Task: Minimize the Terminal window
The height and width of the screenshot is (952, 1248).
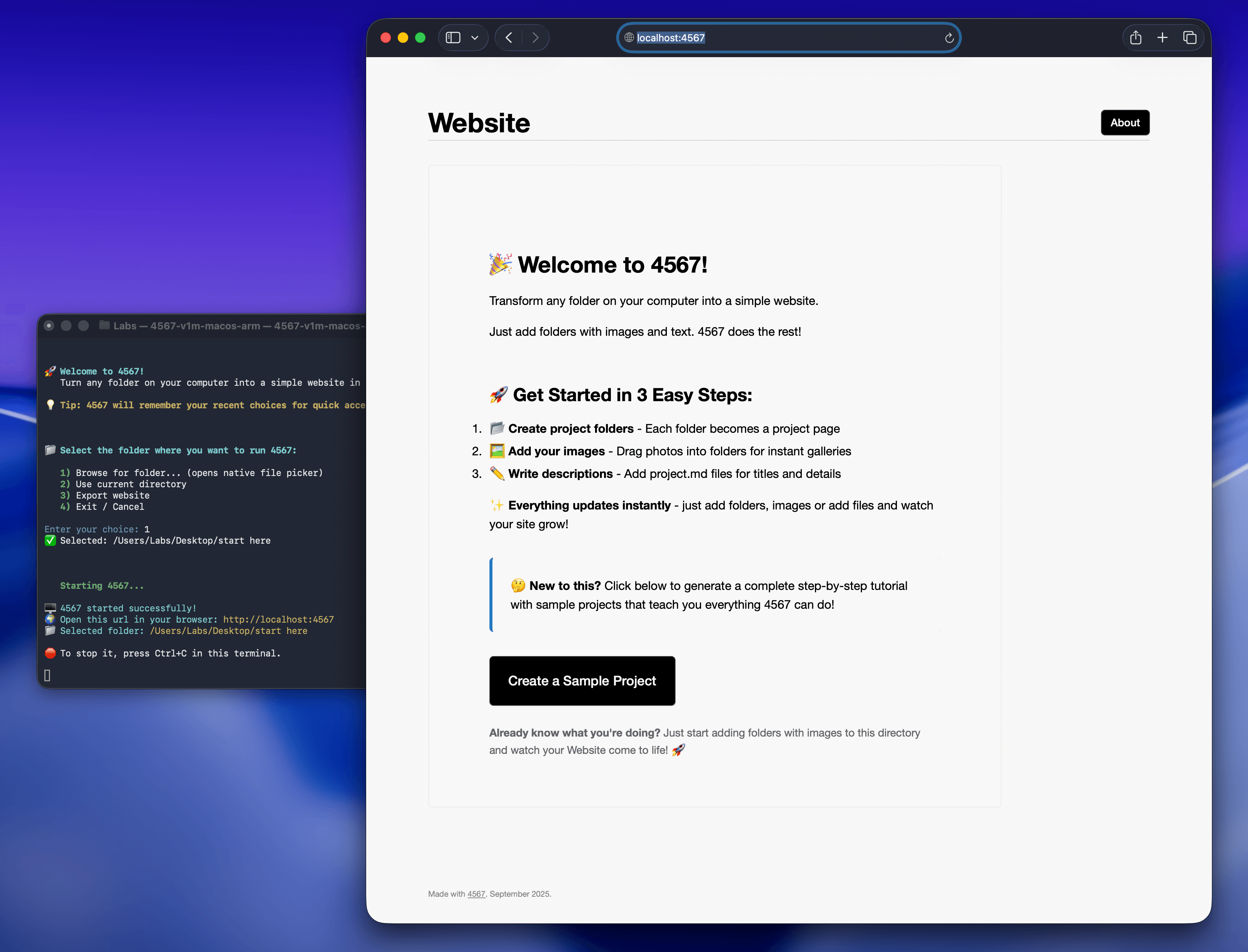Action: point(67,325)
